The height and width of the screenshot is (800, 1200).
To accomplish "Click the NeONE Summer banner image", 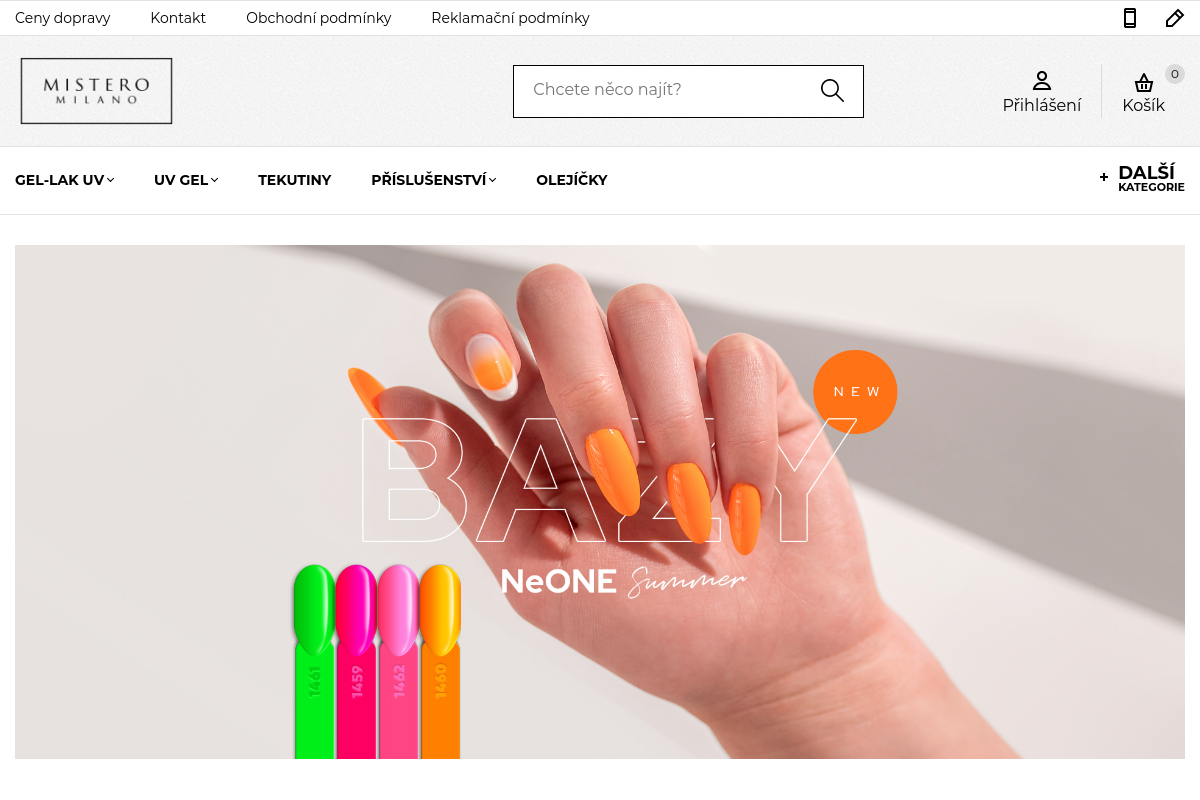I will [x=600, y=502].
